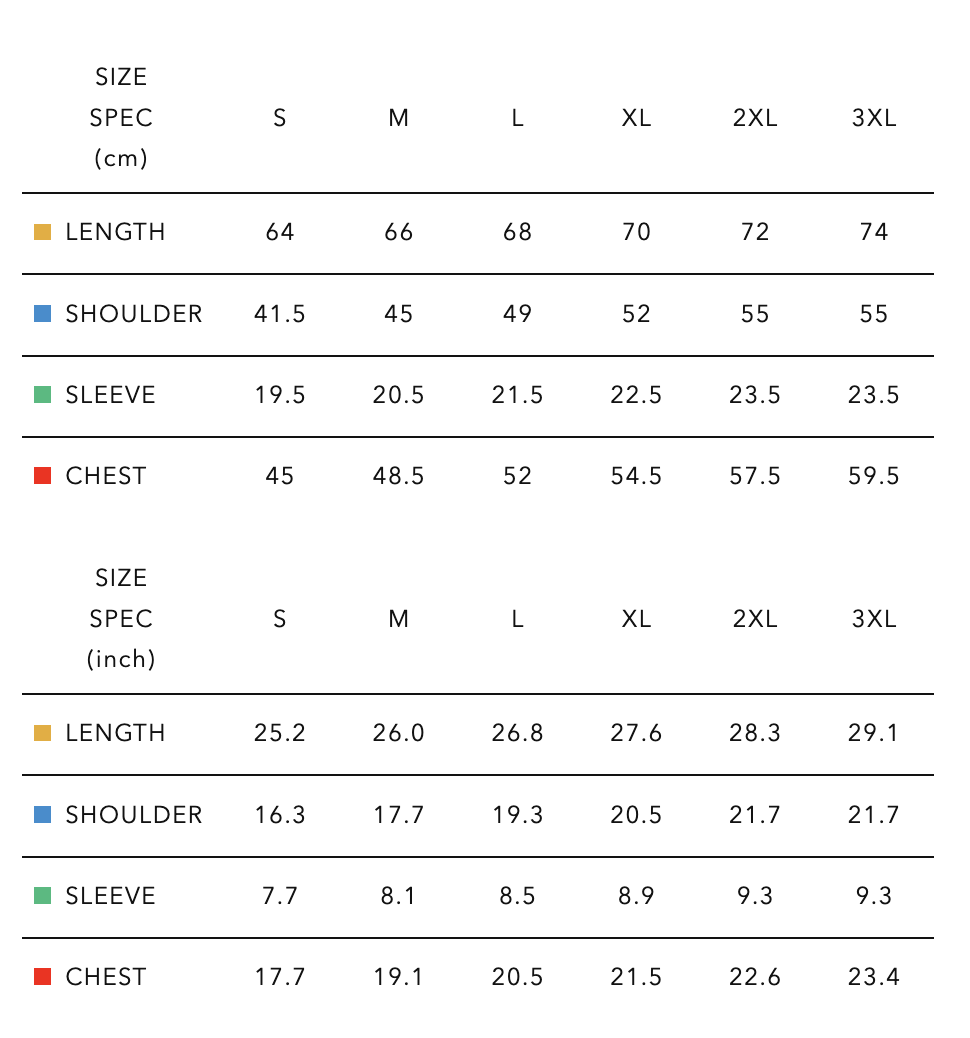The width and height of the screenshot is (970, 1038).
Task: Select the 59.5 chest value for 3XL
Action: tap(874, 476)
